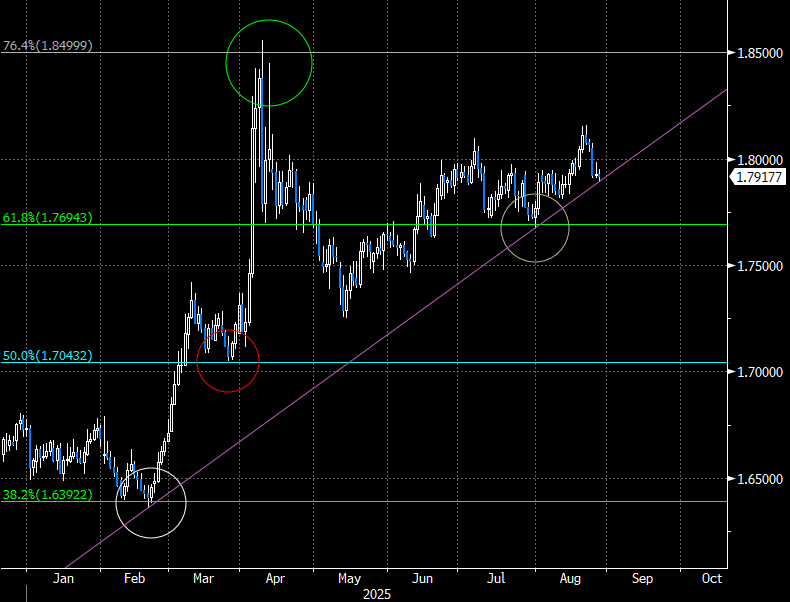Click the 1.65000 price axis label
Screen dimensions: 790x602
click(x=760, y=479)
